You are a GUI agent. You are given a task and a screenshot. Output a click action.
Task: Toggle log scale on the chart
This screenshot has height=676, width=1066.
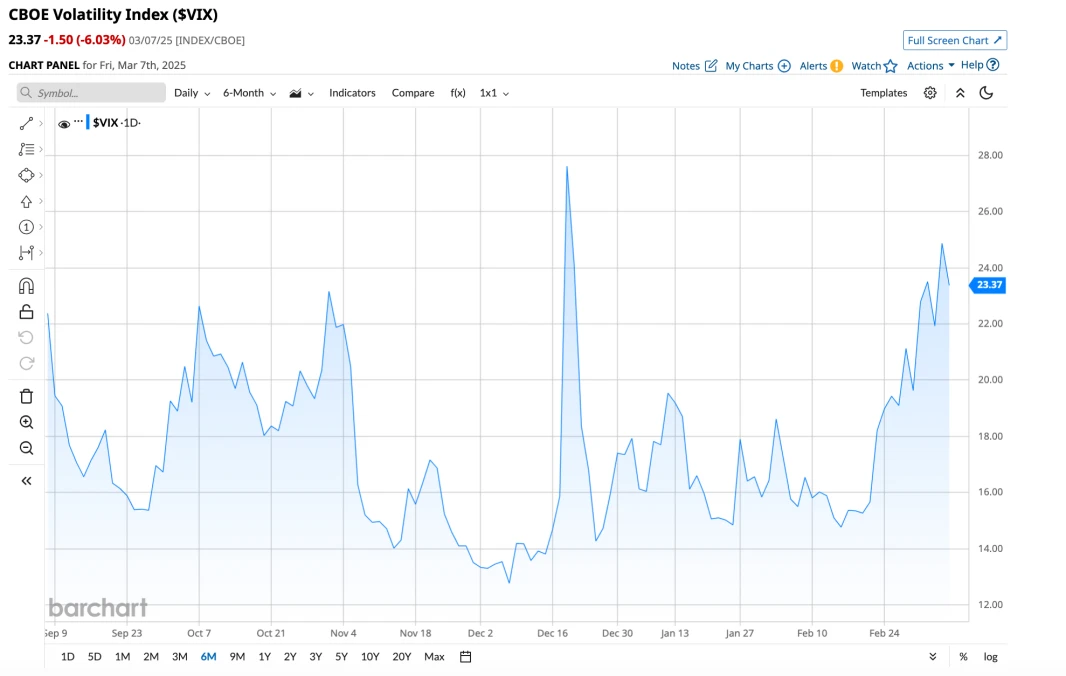(990, 657)
